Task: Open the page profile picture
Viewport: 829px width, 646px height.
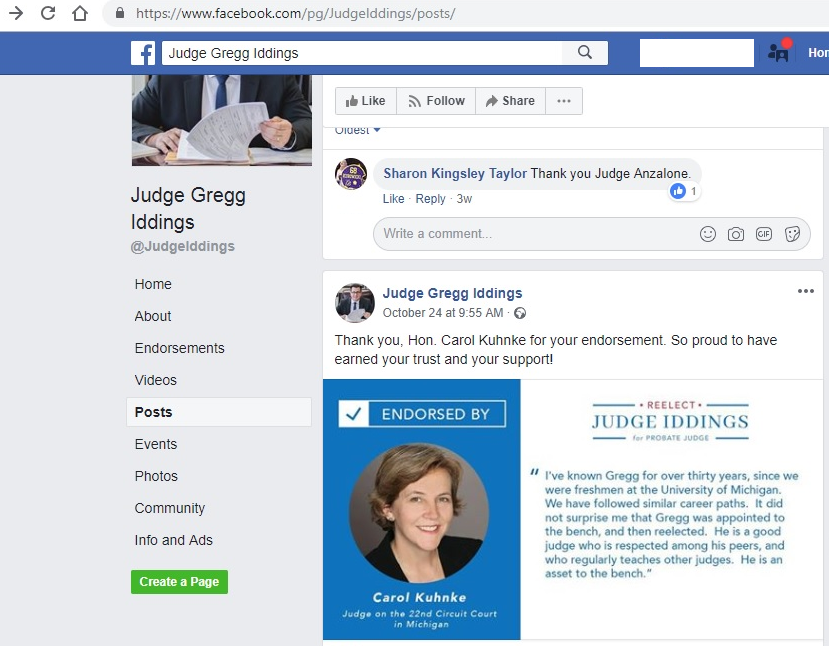Action: coord(222,120)
